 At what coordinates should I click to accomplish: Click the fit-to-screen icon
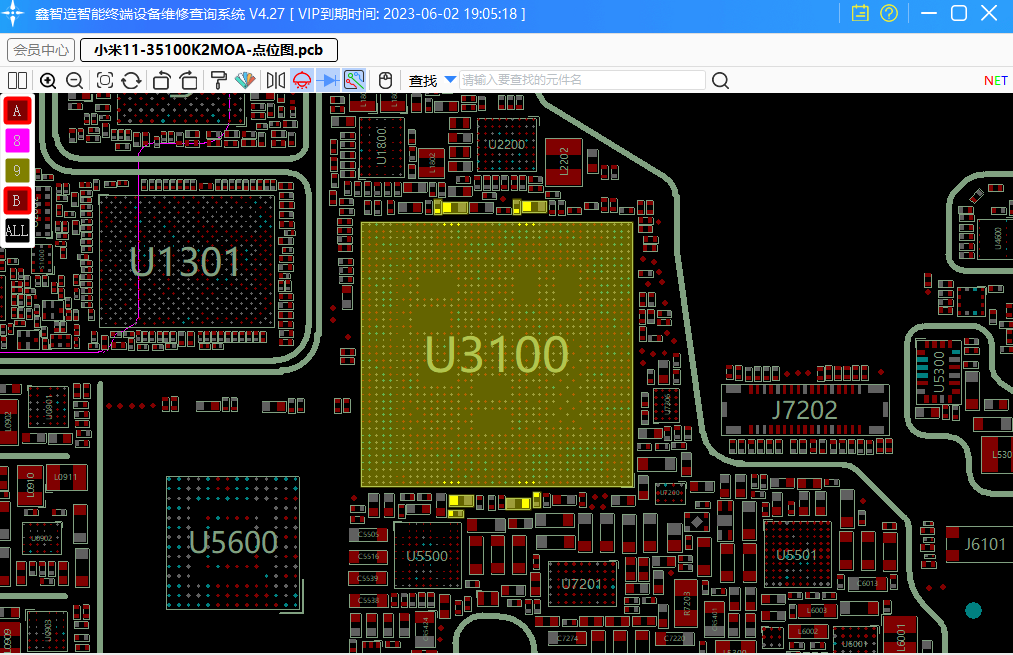click(105, 81)
